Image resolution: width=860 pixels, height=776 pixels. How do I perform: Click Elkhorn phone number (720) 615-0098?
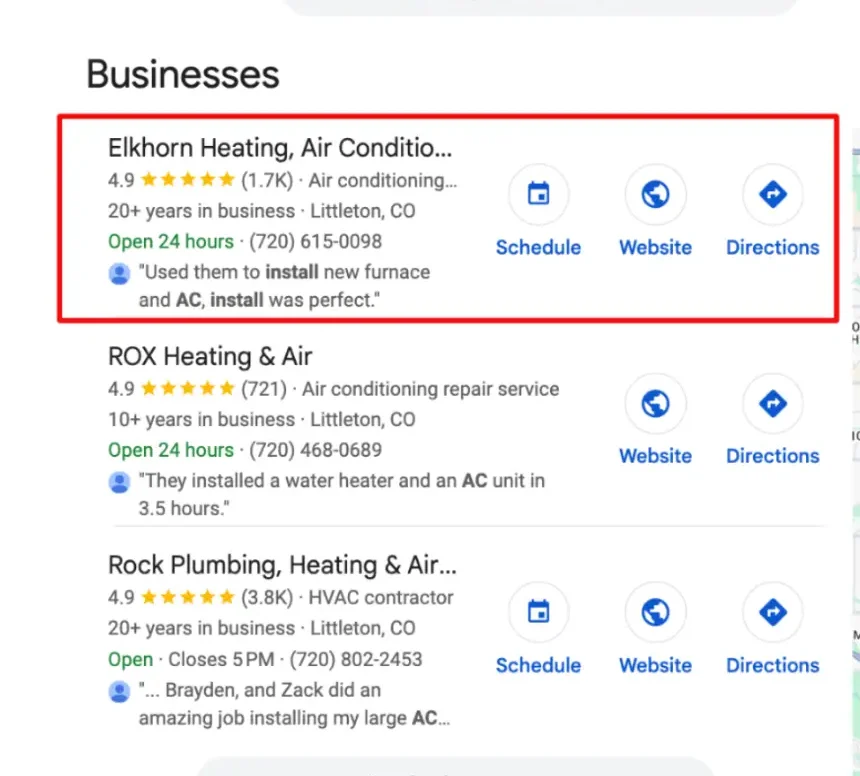point(315,241)
